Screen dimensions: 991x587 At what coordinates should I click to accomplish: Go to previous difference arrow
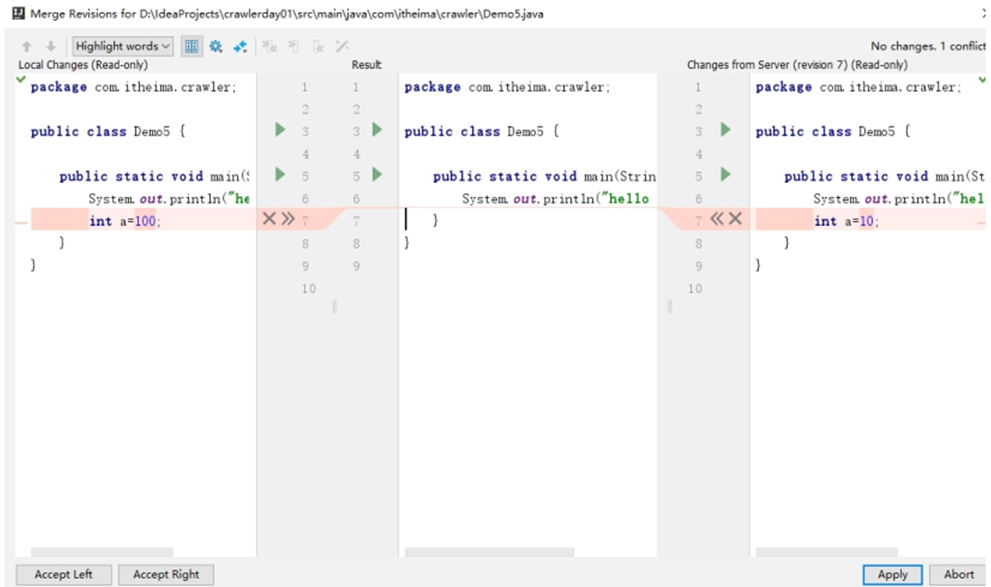pos(27,46)
